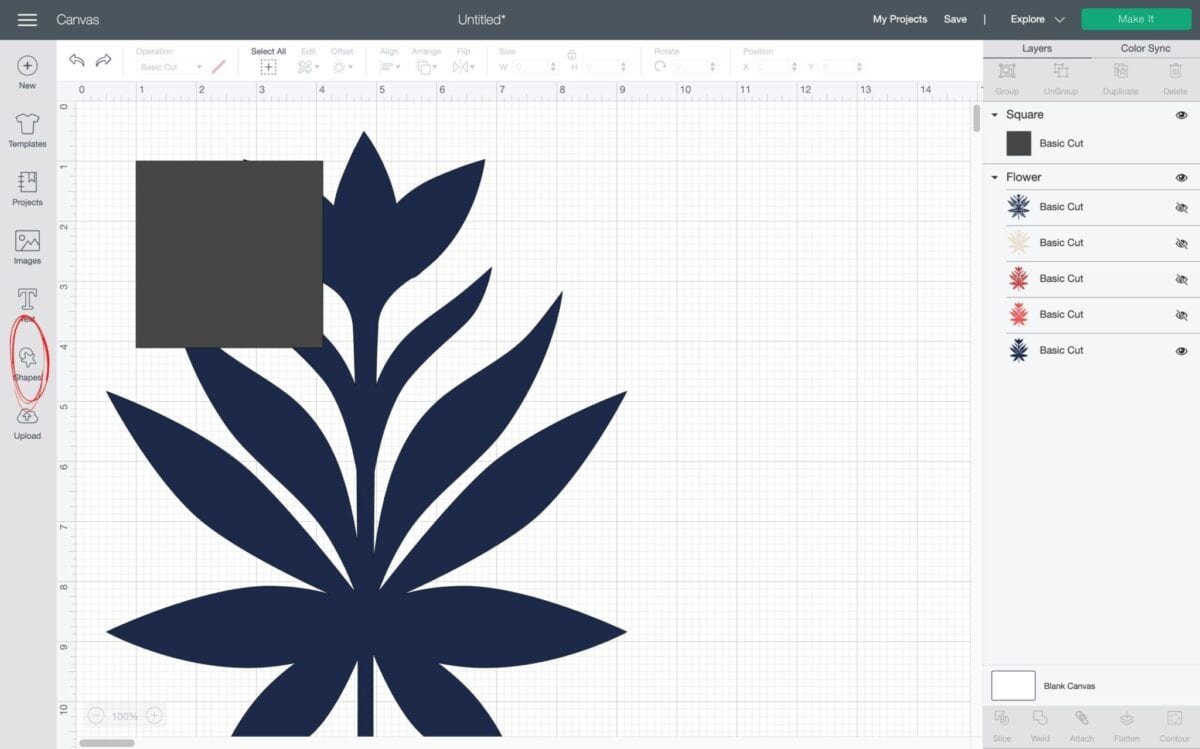Select the Text tool
Image resolution: width=1200 pixels, height=749 pixels.
[x=27, y=305]
